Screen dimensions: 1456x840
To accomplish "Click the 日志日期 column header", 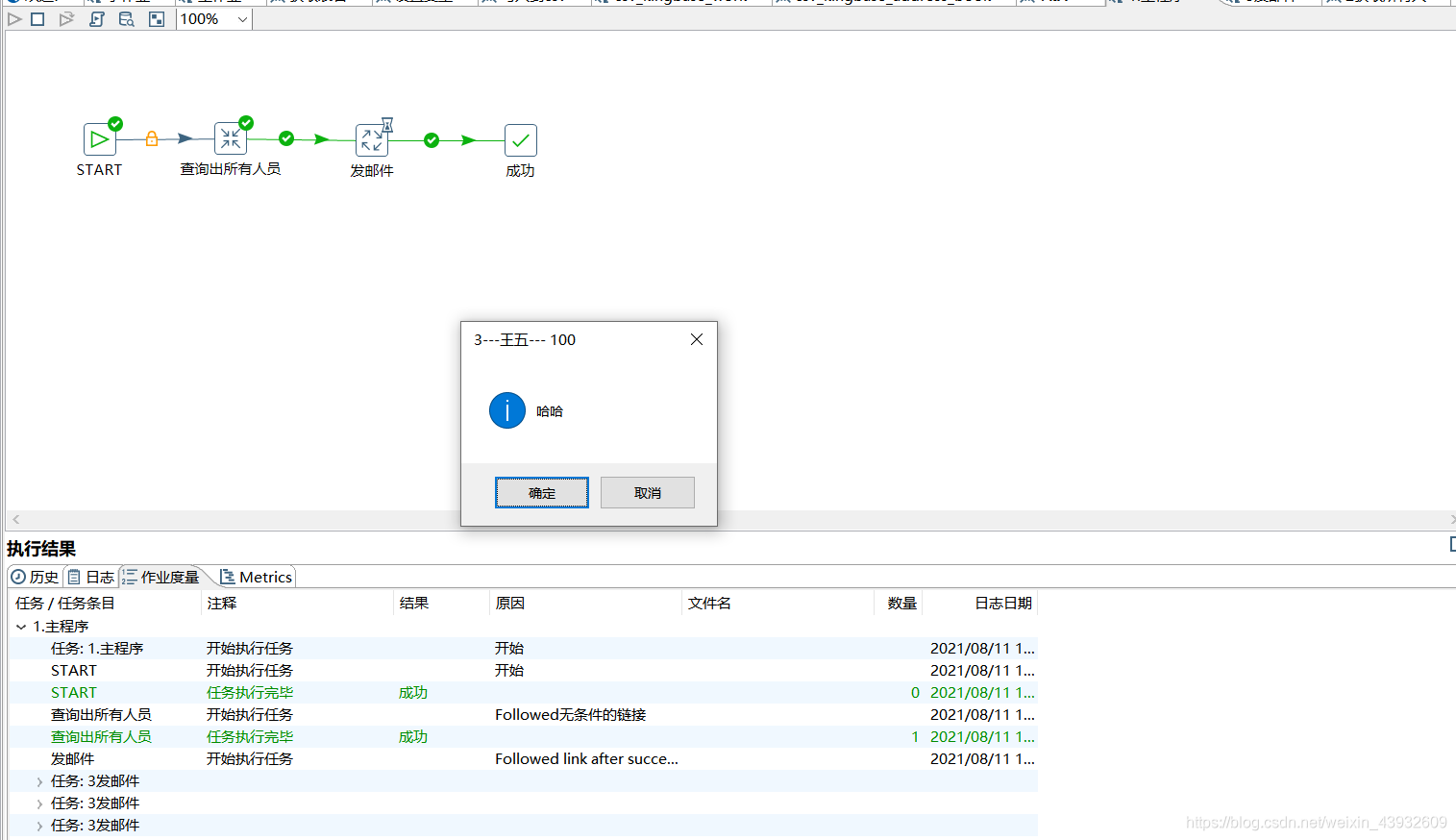I will click(x=980, y=603).
